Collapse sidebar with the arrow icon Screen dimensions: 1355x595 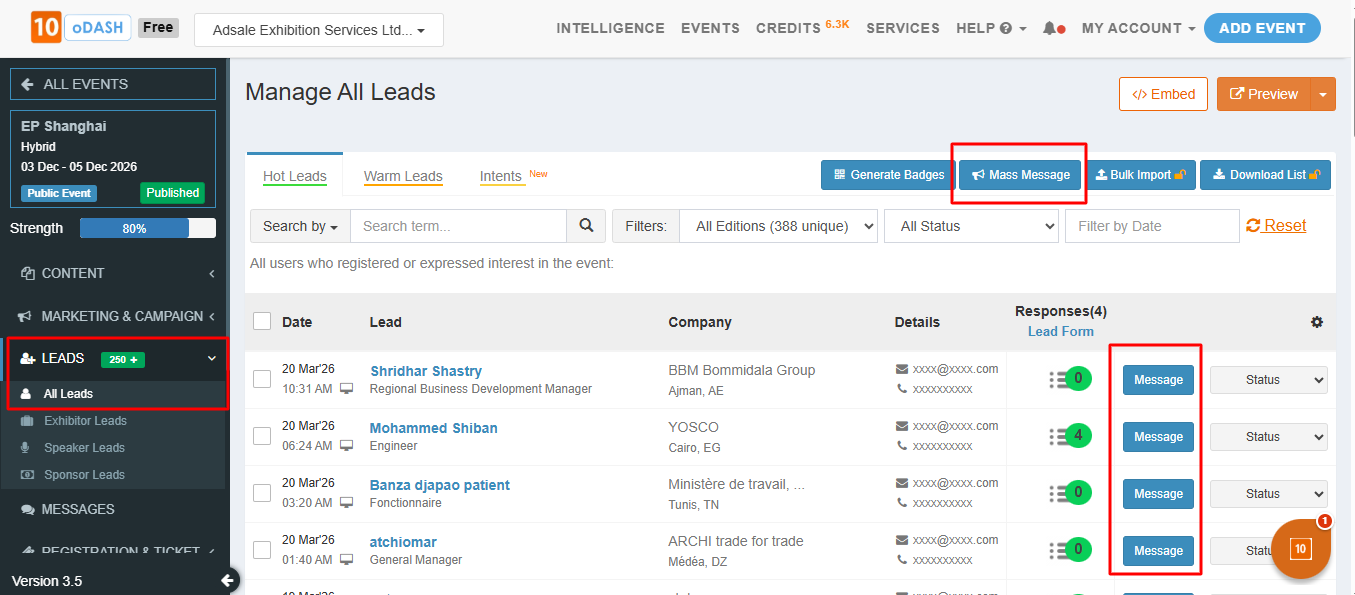point(228,580)
